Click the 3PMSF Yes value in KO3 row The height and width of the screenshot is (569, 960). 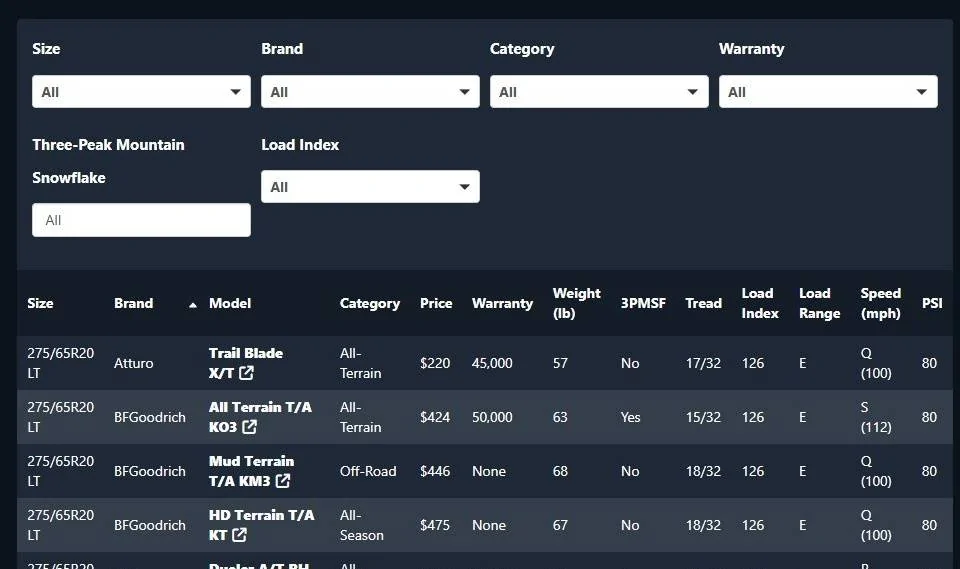click(x=631, y=417)
